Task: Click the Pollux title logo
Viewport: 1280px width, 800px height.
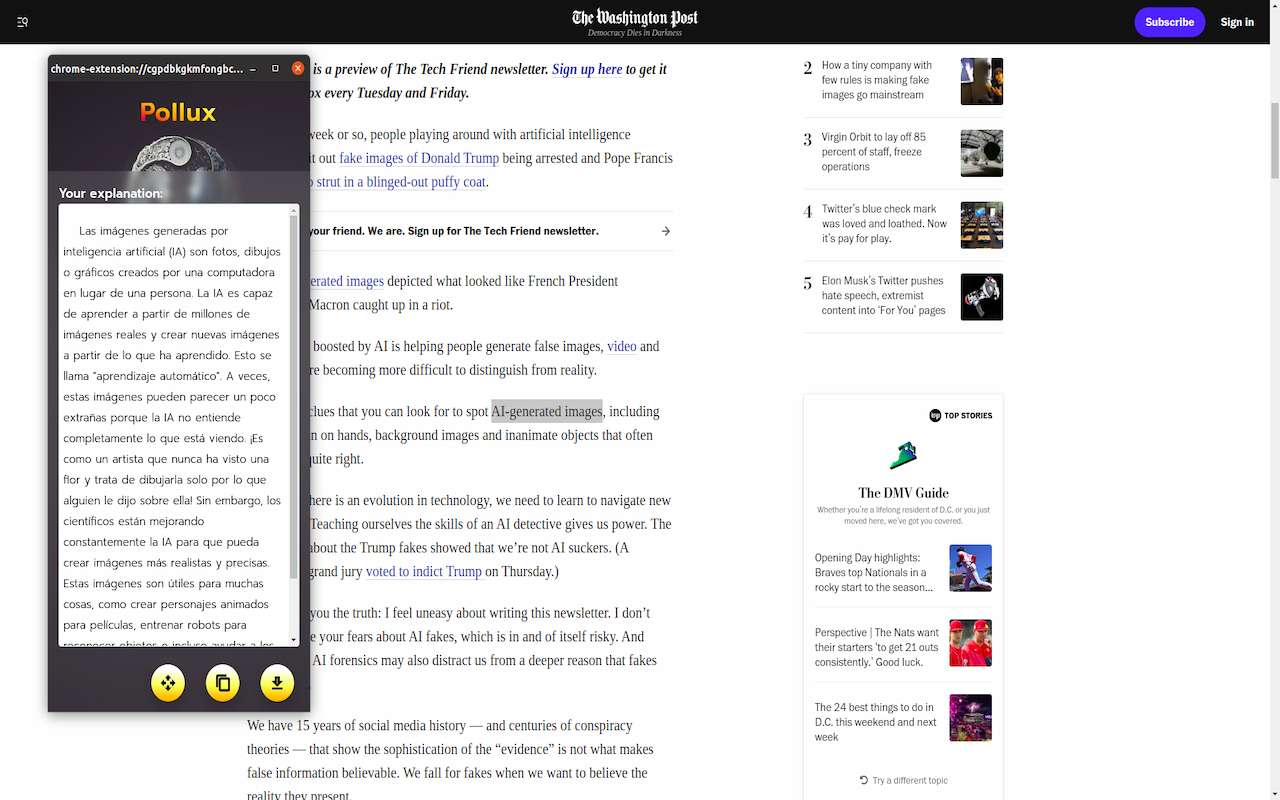Action: click(178, 112)
